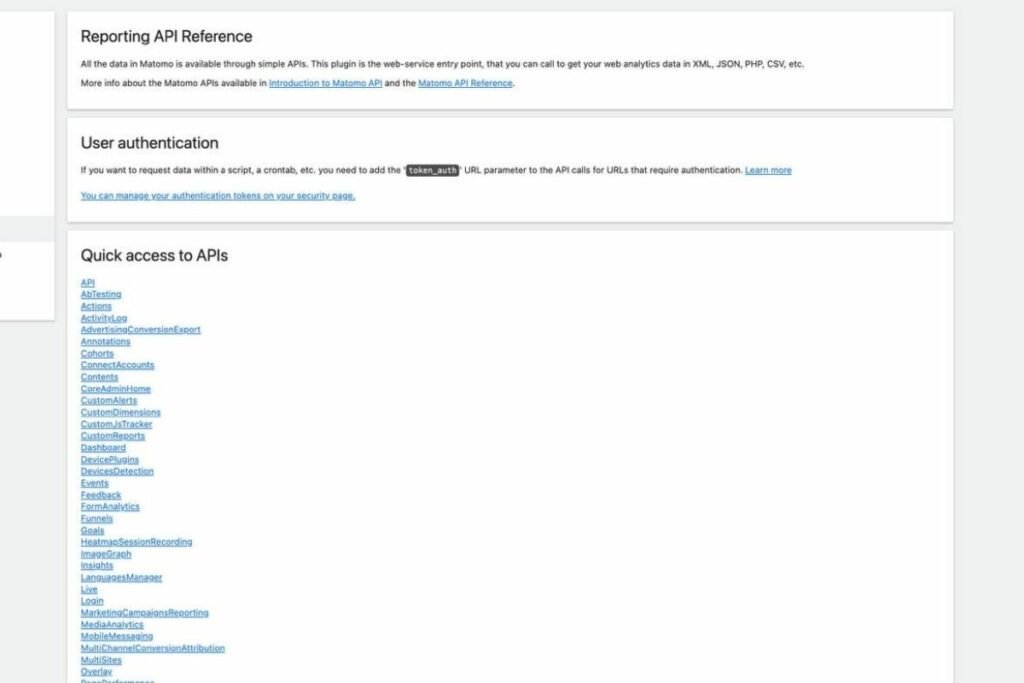Jump to the AbTesting API section
Screen dimensions: 1024x683
(101, 295)
